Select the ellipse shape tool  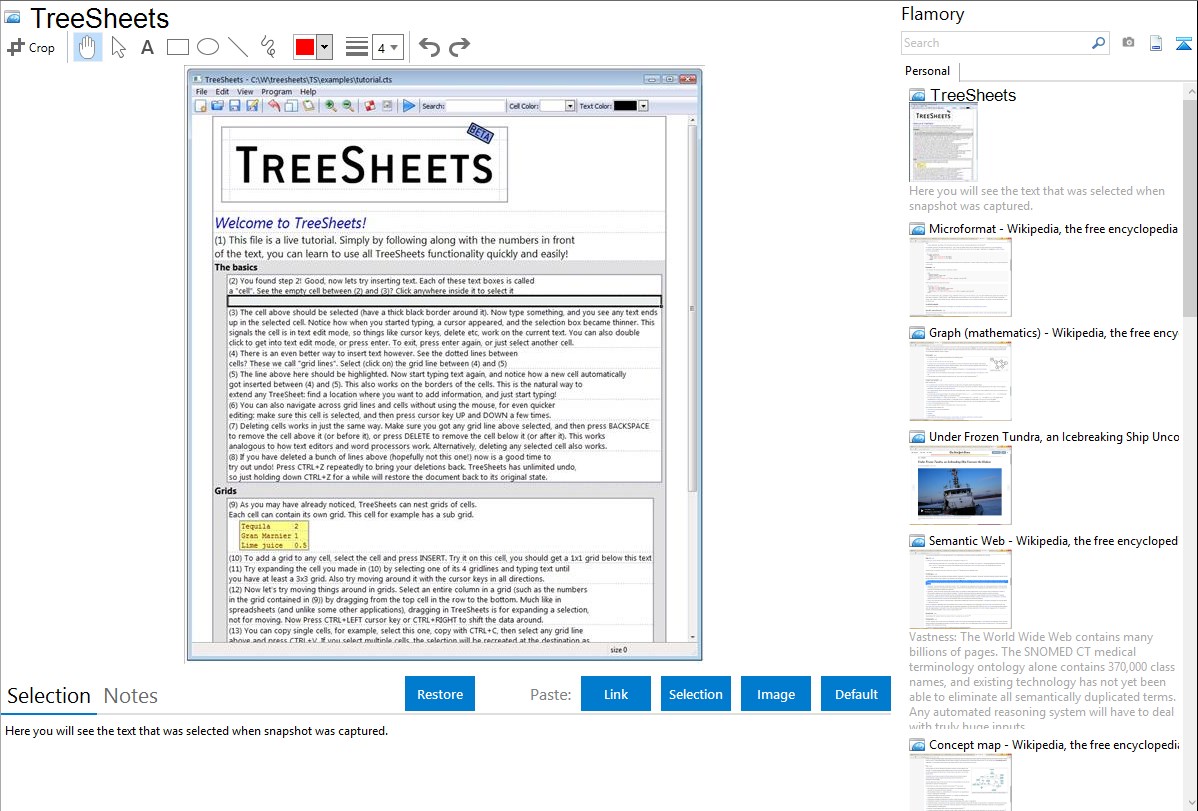pos(208,47)
